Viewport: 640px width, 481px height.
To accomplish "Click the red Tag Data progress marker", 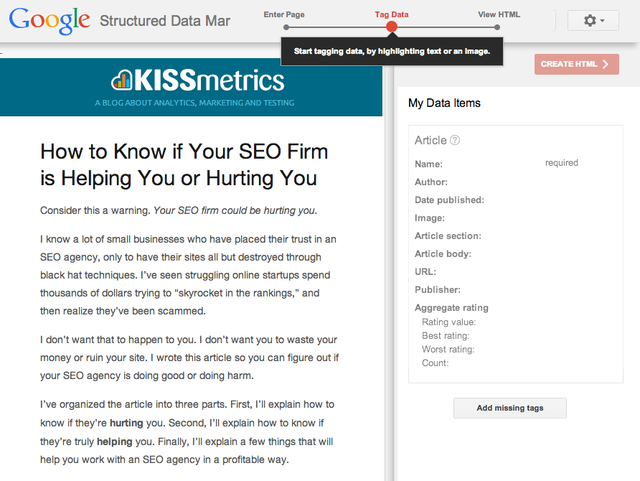I will click(x=392, y=28).
